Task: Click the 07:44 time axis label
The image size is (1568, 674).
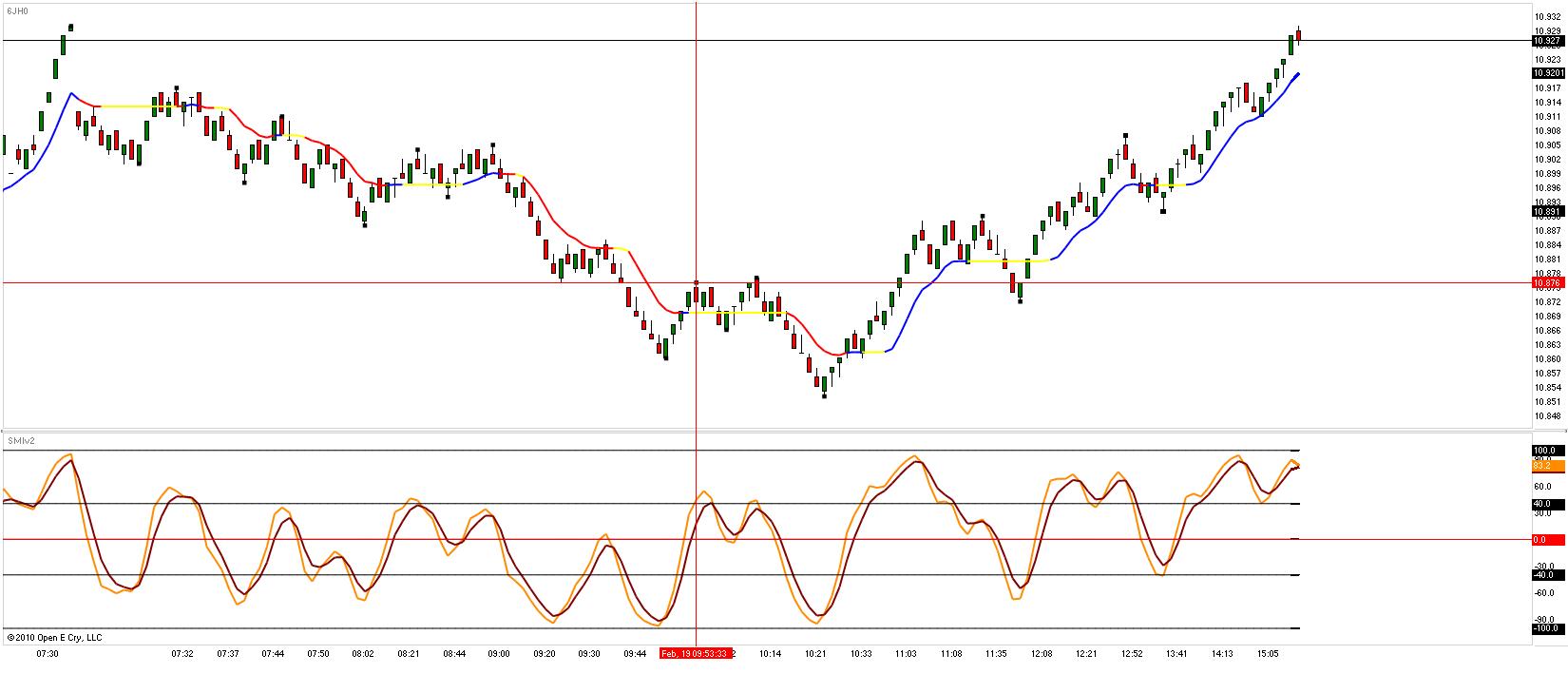Action: (x=273, y=654)
